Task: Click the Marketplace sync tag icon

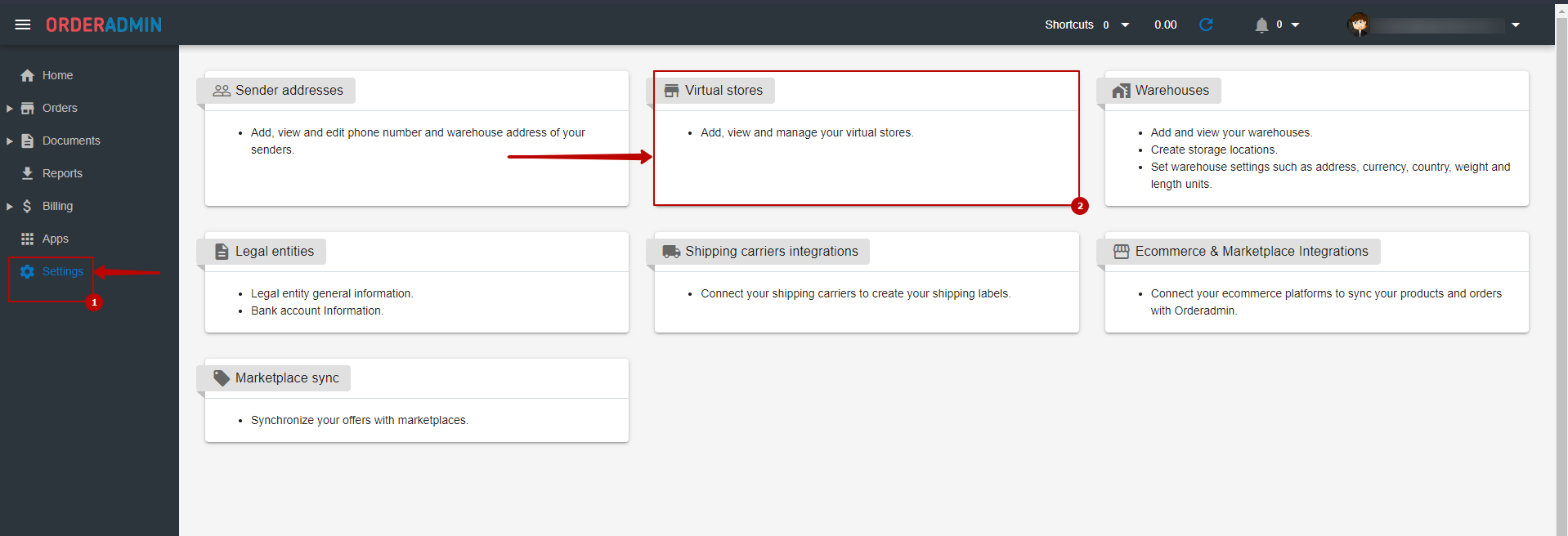Action: click(x=222, y=378)
